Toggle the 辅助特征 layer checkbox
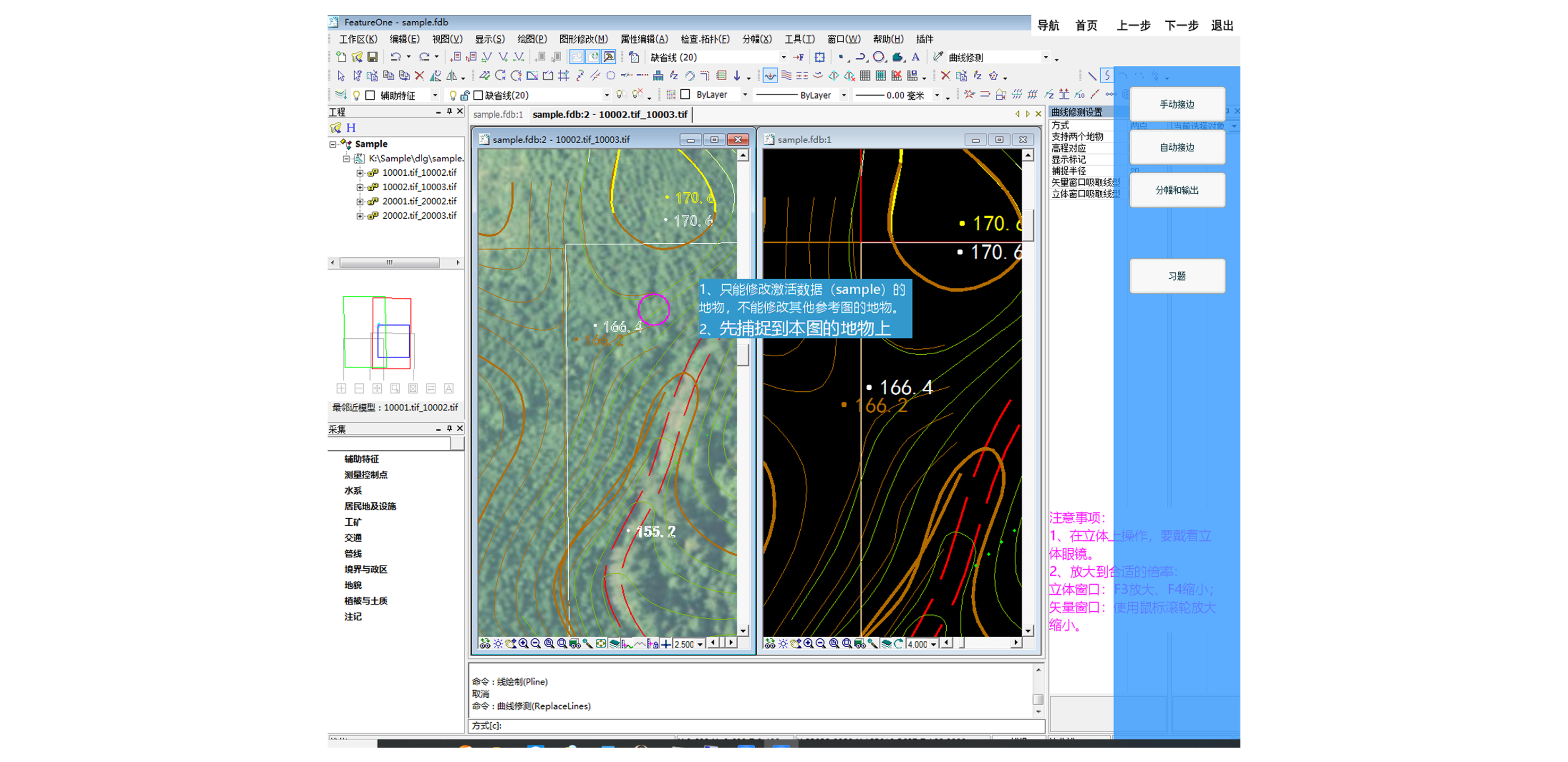Screen dimensions: 1568x762 [x=370, y=95]
